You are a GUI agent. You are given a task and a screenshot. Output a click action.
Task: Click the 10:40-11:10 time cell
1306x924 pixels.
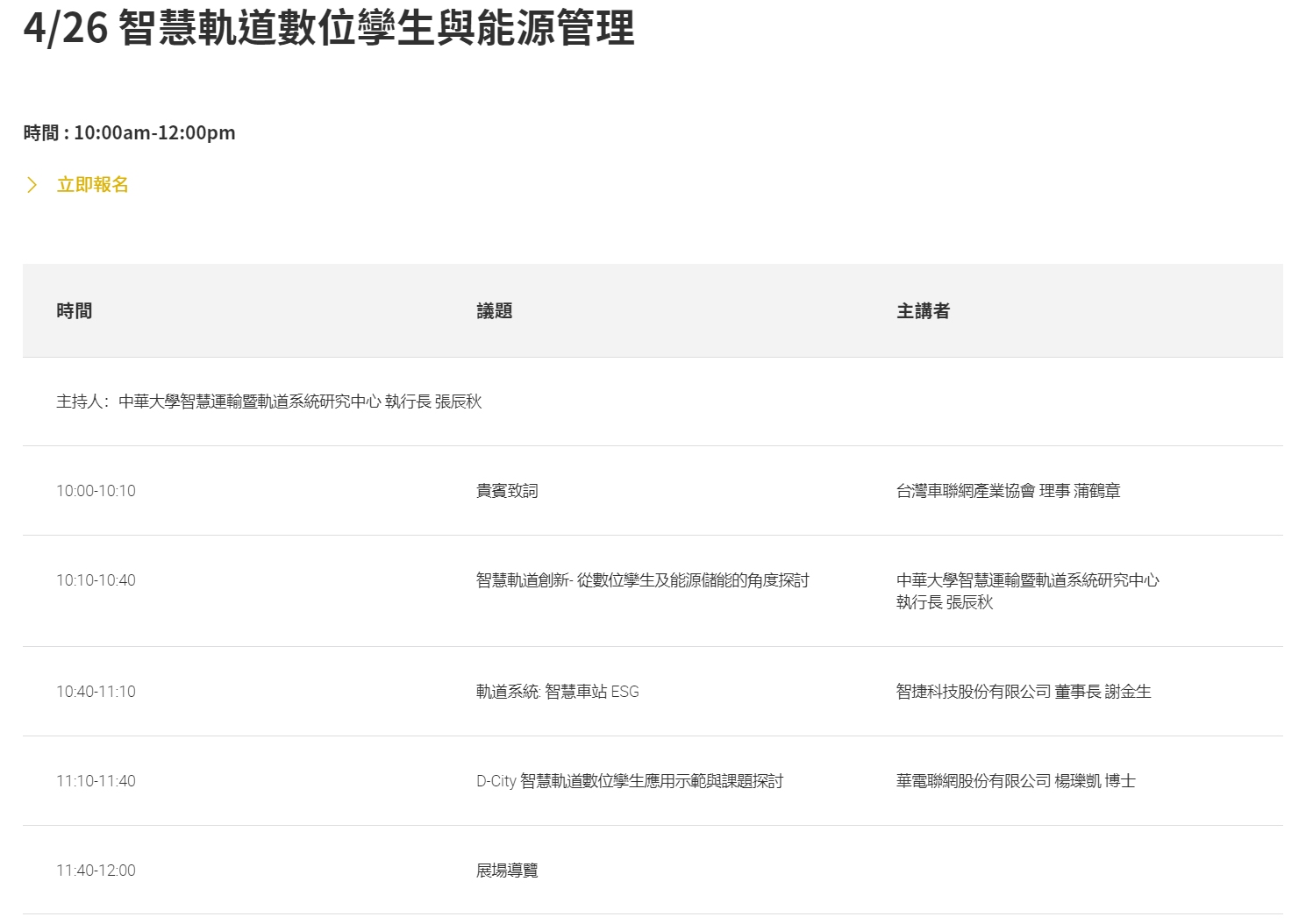click(96, 692)
